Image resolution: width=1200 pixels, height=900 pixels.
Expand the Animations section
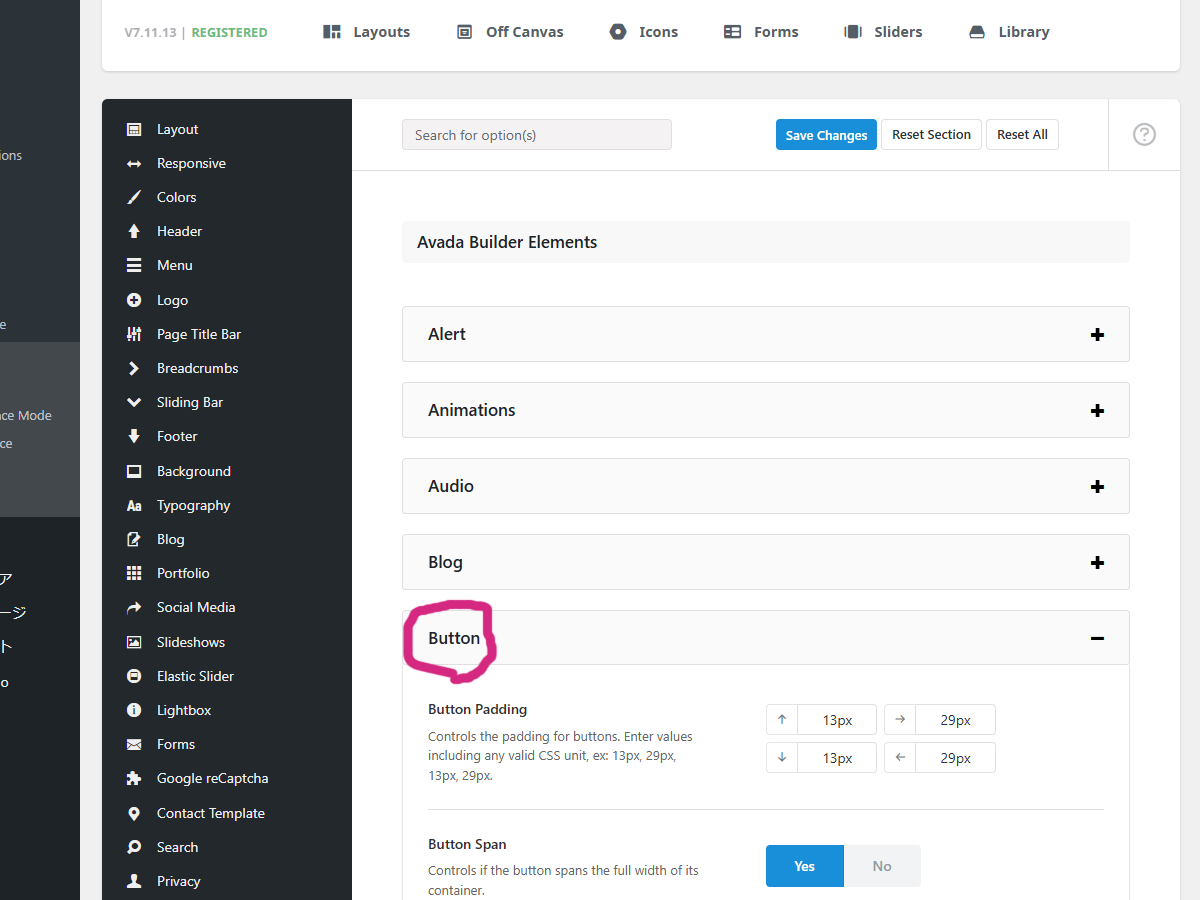pyautogui.click(x=766, y=410)
